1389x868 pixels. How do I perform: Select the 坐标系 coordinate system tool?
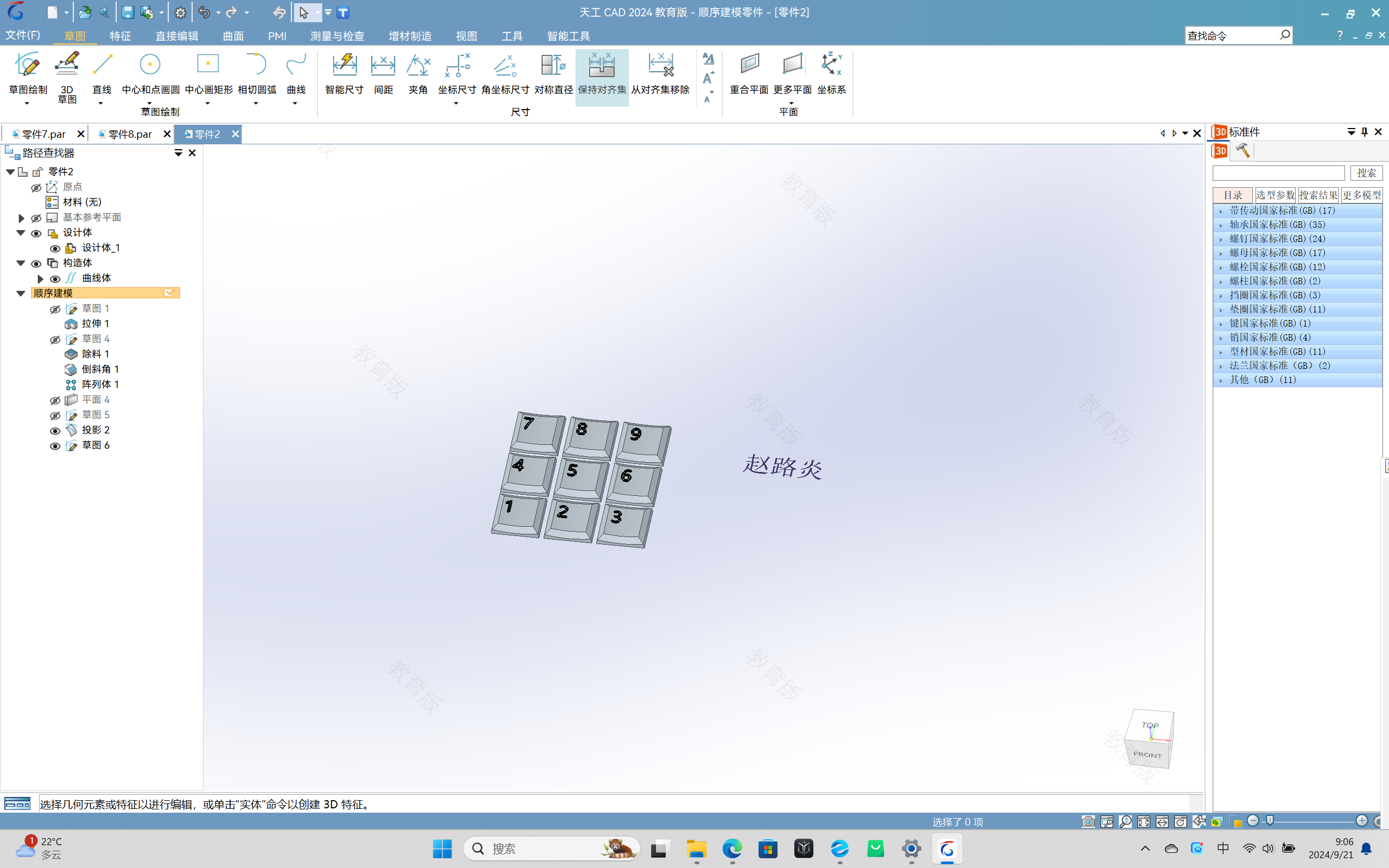point(831,73)
